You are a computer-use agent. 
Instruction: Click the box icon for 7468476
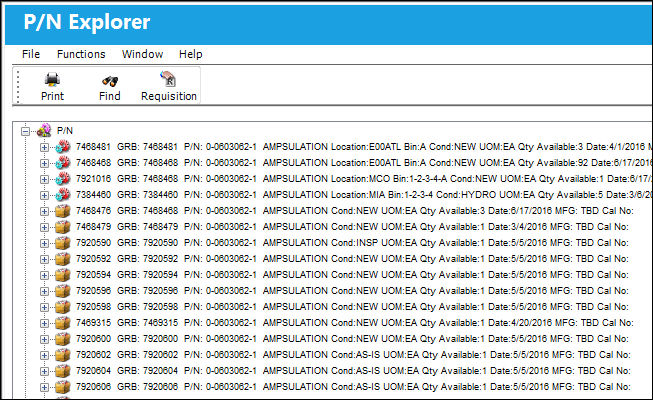point(63,211)
